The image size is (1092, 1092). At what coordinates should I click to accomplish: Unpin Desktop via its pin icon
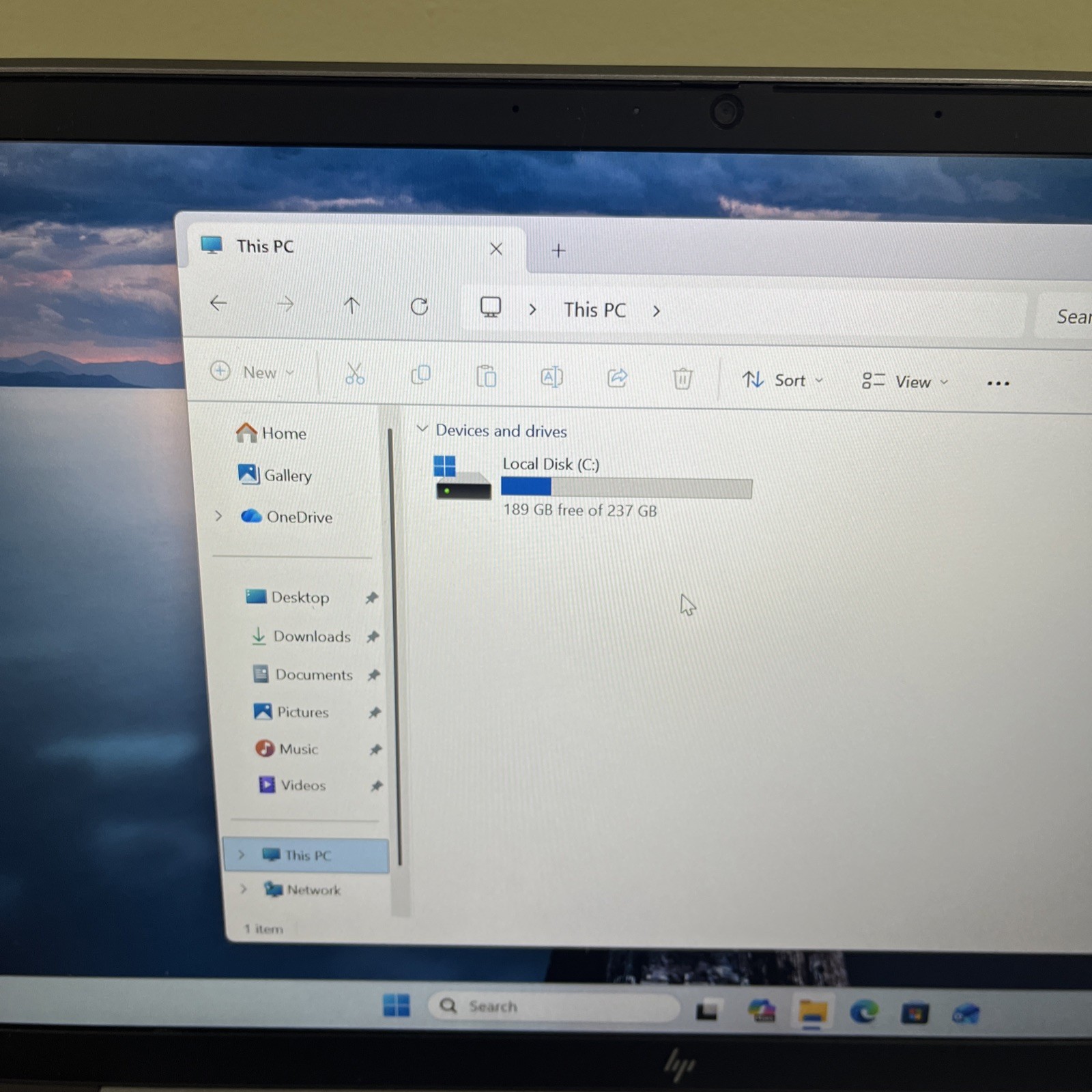point(371,598)
